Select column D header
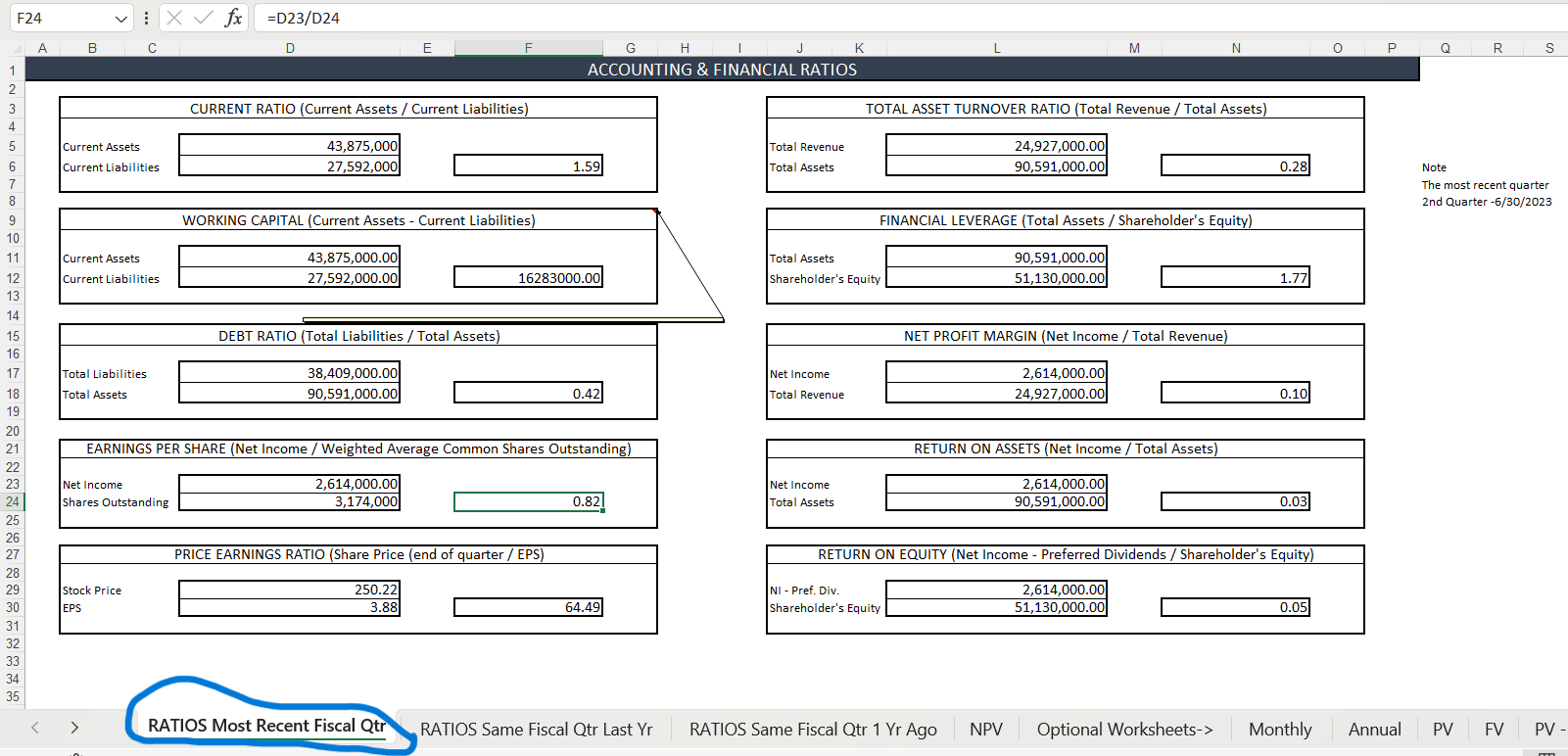 [x=290, y=48]
